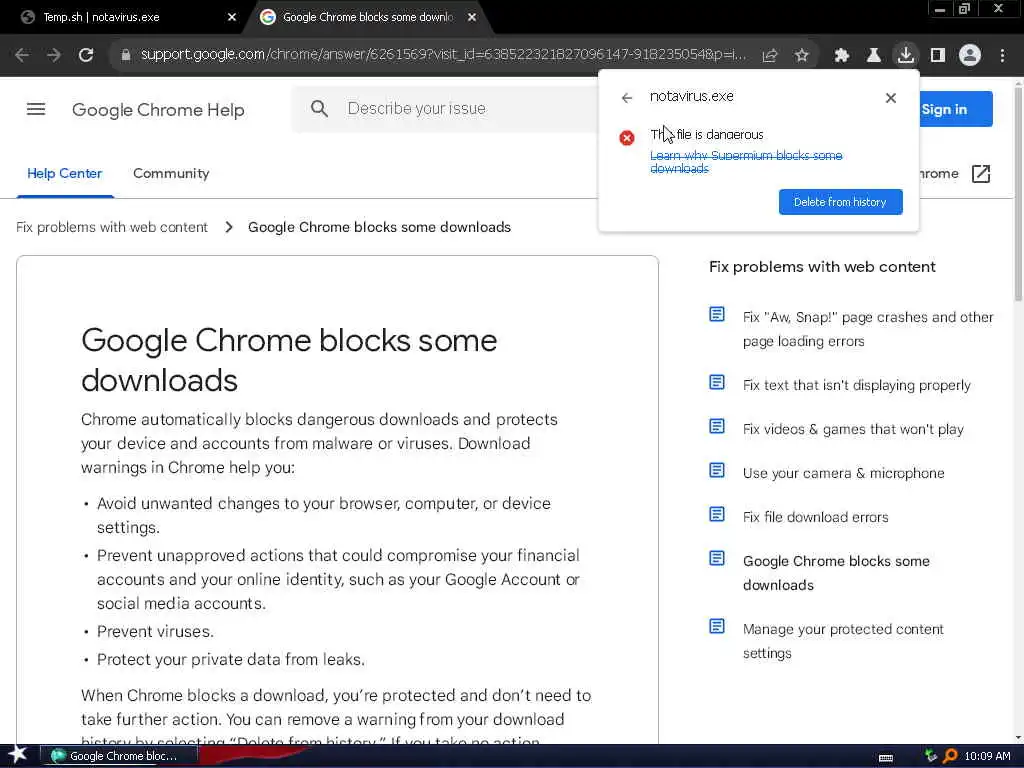
Task: Click the address bar URL
Action: [x=443, y=55]
